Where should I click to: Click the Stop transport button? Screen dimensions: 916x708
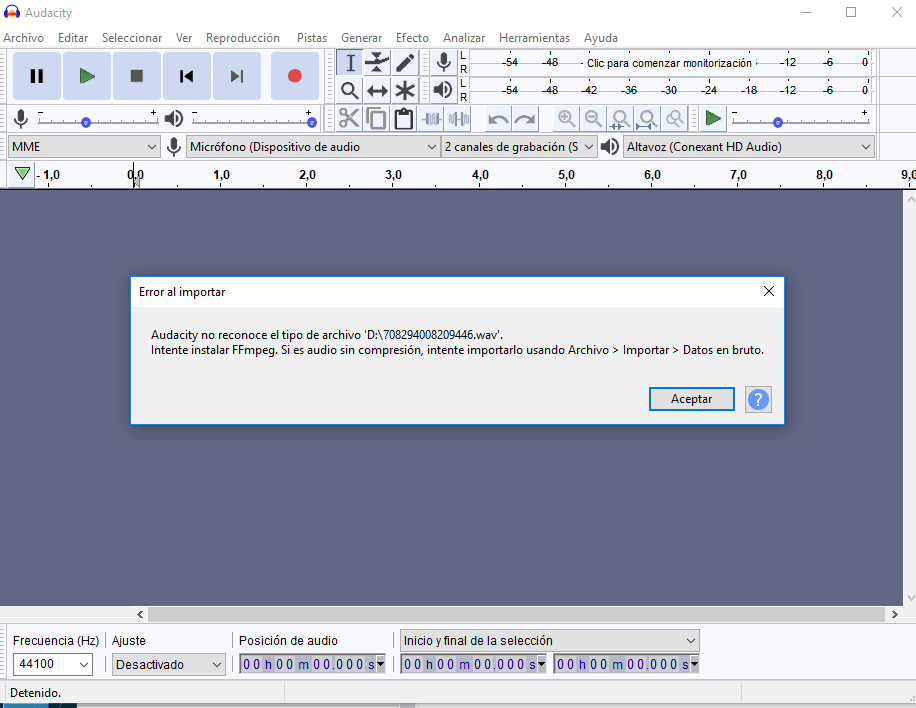(x=137, y=76)
